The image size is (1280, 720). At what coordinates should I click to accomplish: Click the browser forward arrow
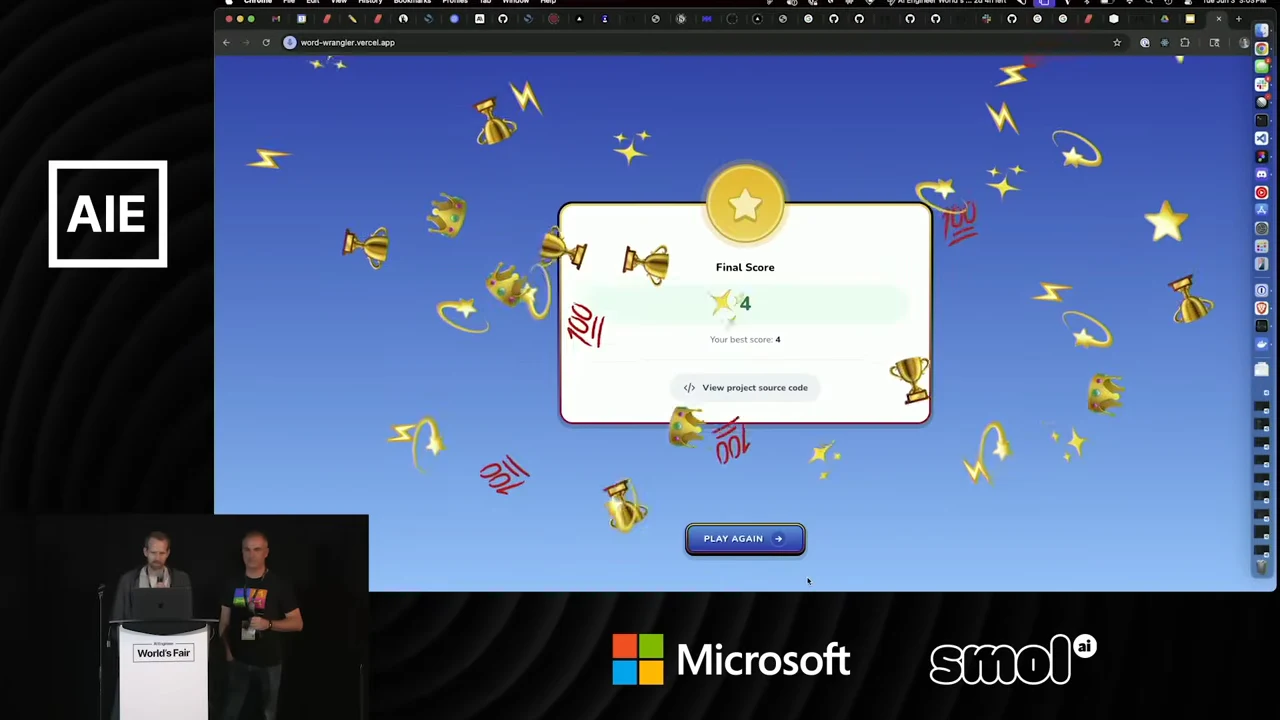[246, 43]
